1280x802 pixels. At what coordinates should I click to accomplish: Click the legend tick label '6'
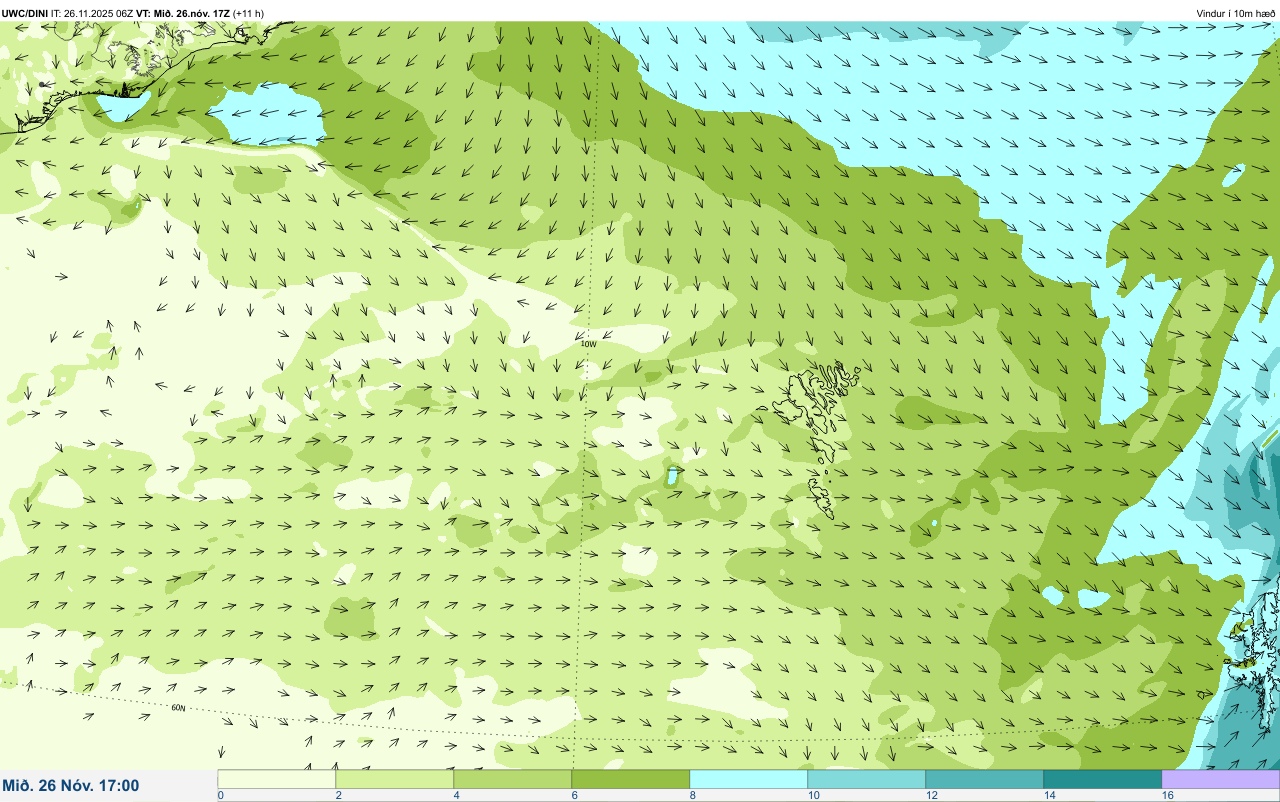click(x=575, y=795)
